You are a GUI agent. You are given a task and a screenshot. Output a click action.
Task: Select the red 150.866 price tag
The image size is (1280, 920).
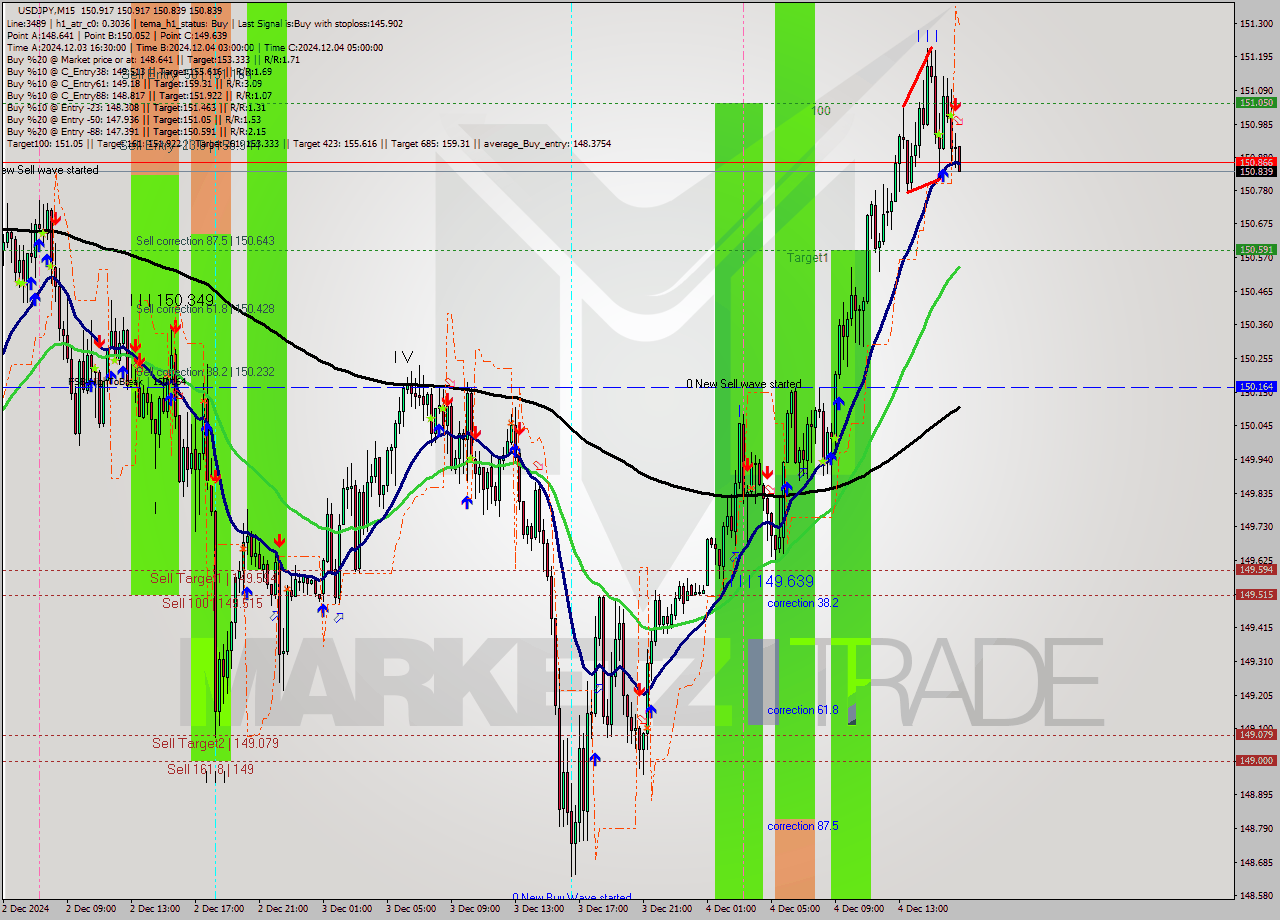(x=1256, y=161)
